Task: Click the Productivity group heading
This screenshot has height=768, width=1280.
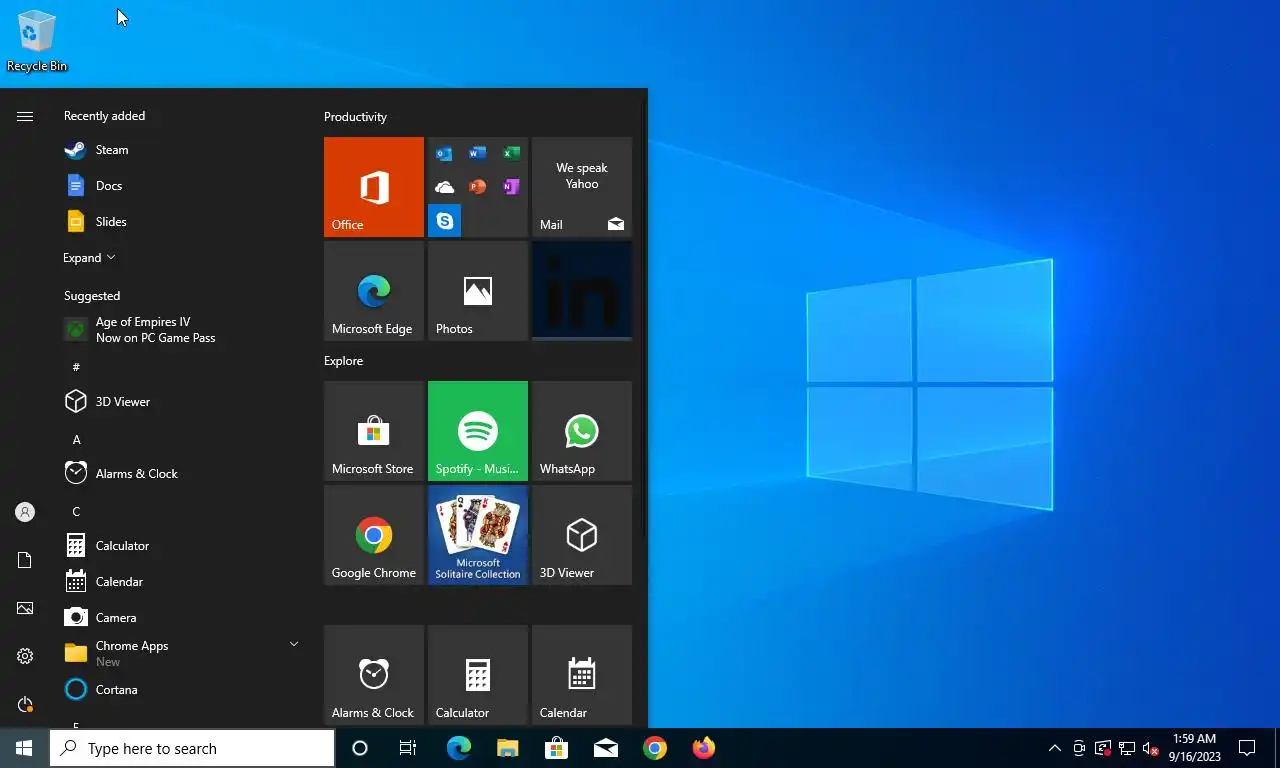Action: click(355, 117)
